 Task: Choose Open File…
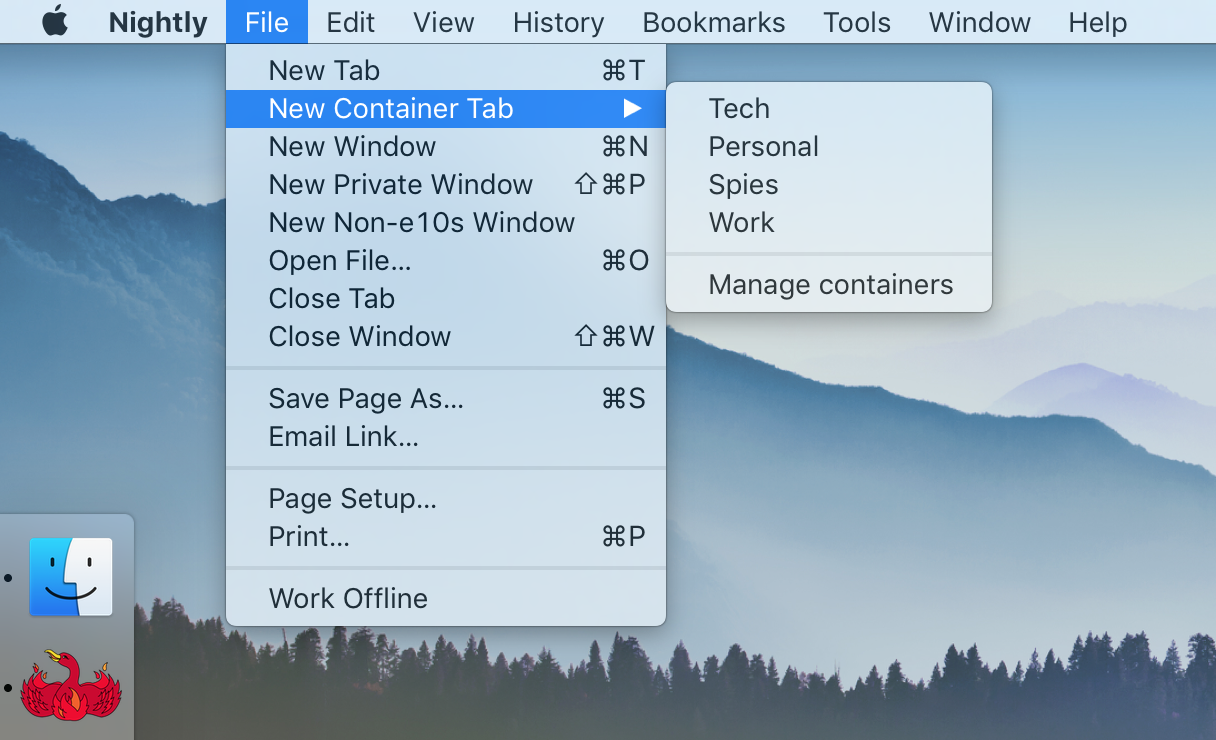tap(446, 260)
